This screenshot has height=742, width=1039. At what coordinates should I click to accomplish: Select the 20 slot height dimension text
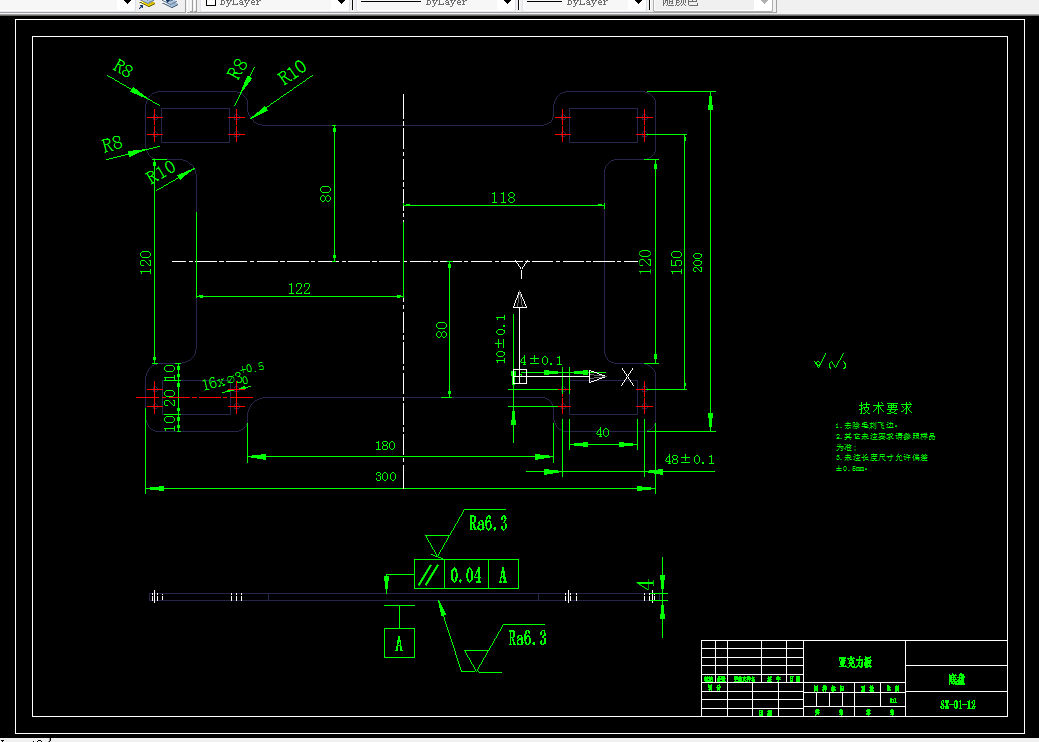click(x=170, y=398)
